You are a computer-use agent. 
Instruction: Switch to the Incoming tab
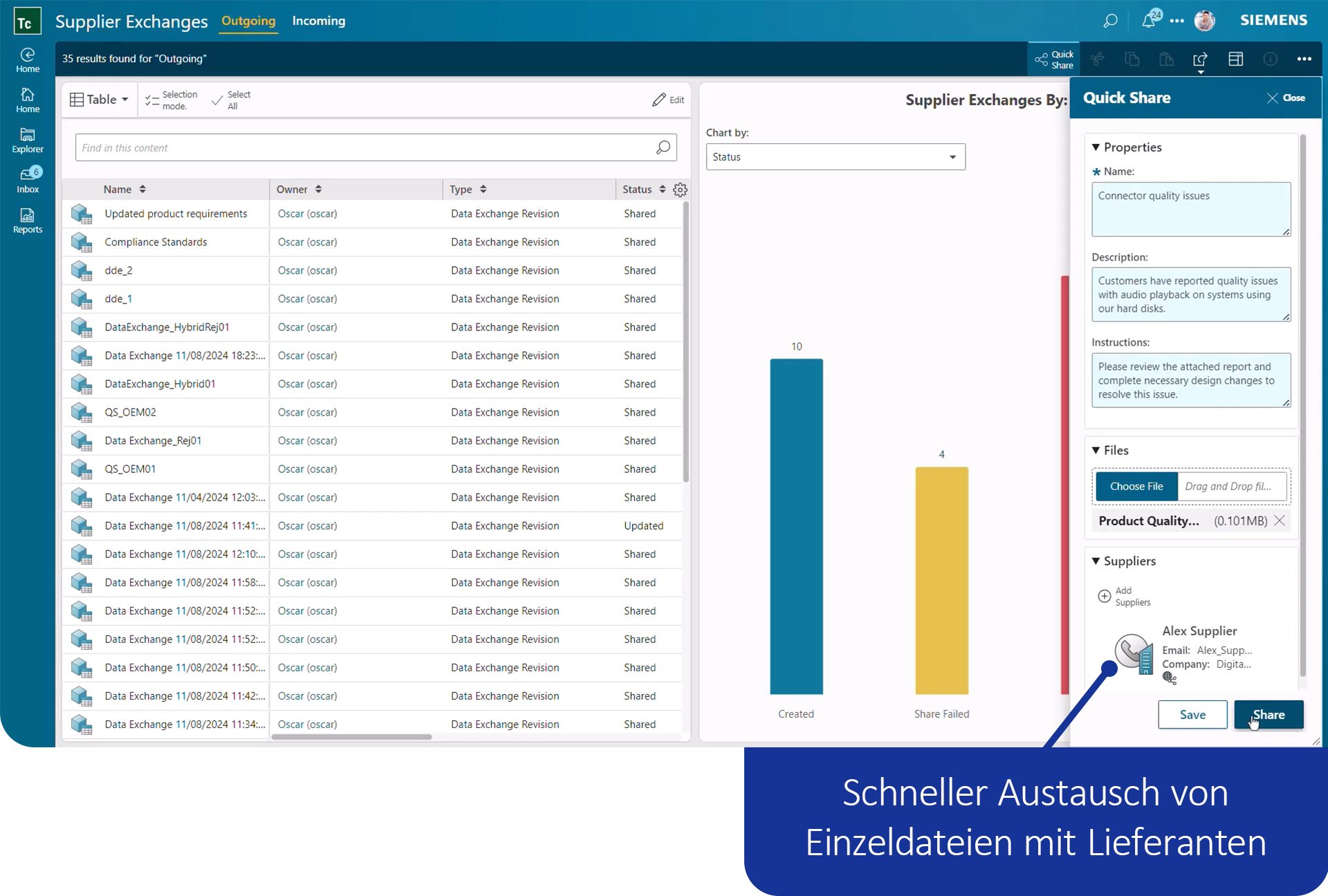point(319,21)
